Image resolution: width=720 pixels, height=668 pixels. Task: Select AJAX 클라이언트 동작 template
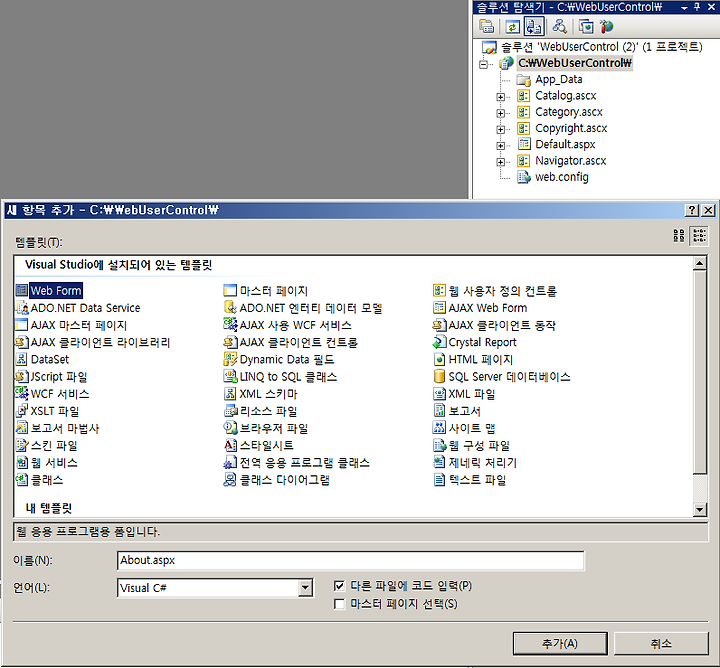[x=494, y=325]
